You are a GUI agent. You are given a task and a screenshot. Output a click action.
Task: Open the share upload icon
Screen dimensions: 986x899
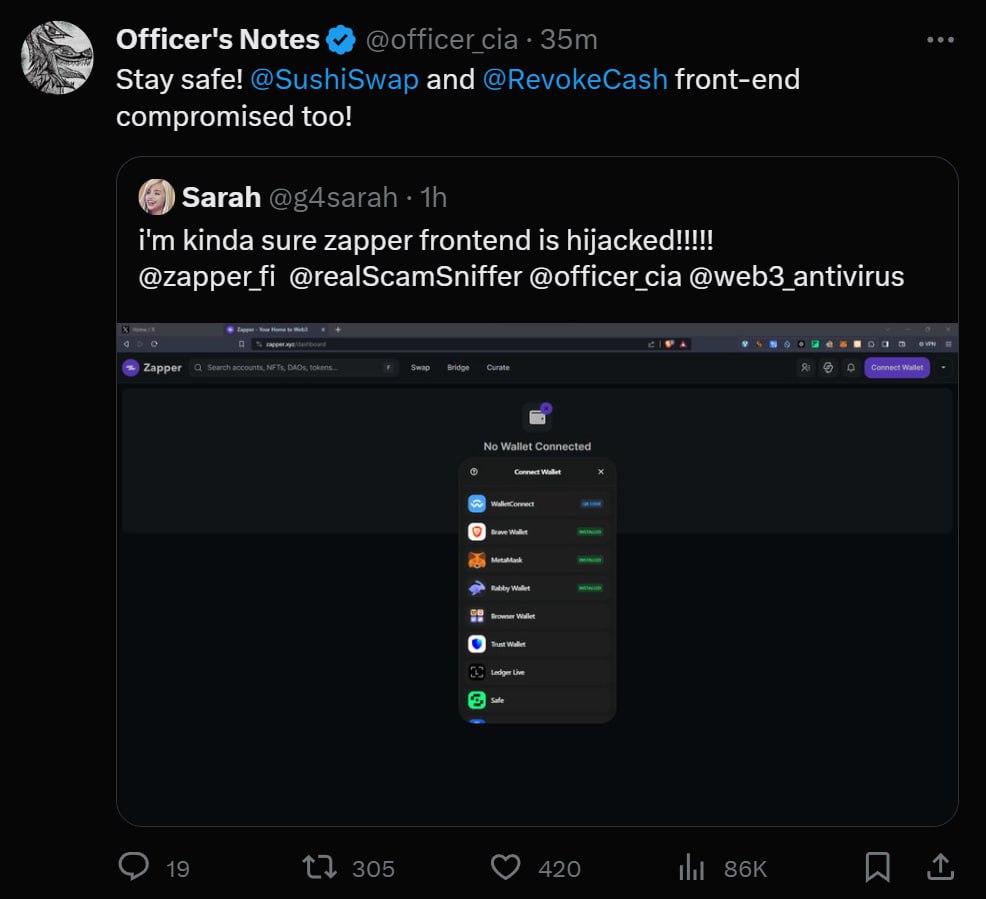939,867
